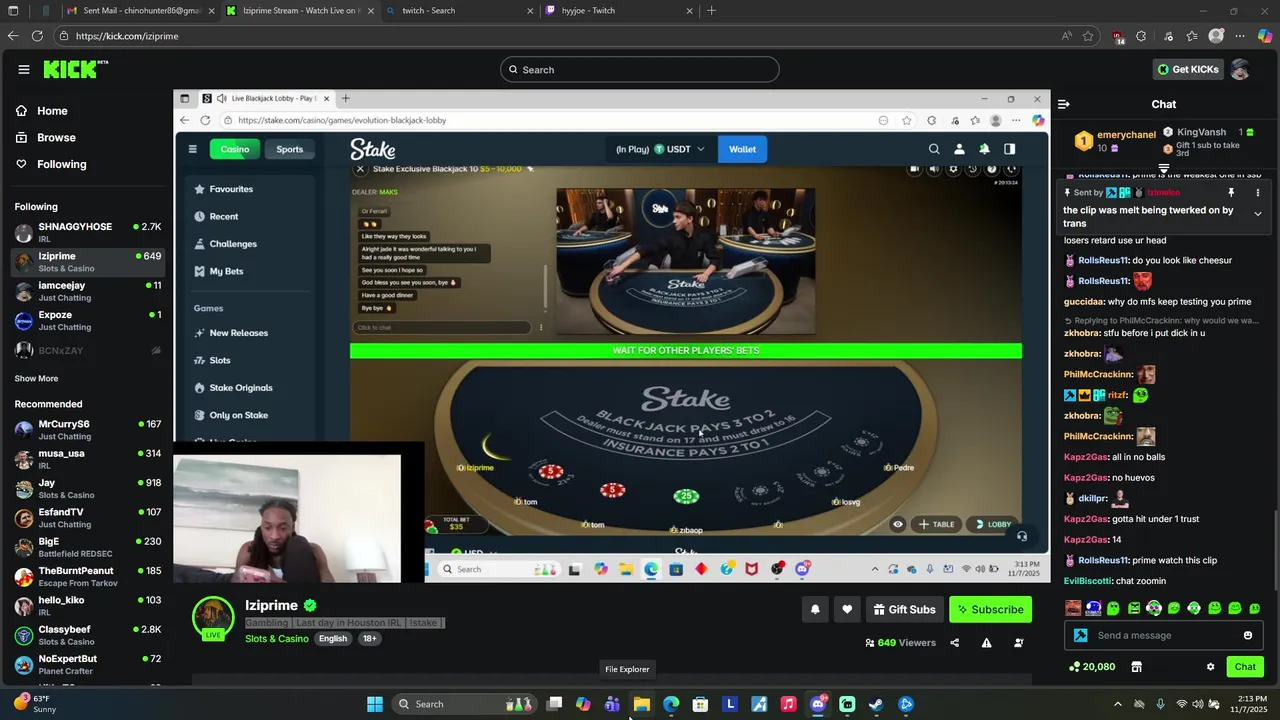
Task: Switch to twitch - Search tab
Action: click(x=458, y=11)
